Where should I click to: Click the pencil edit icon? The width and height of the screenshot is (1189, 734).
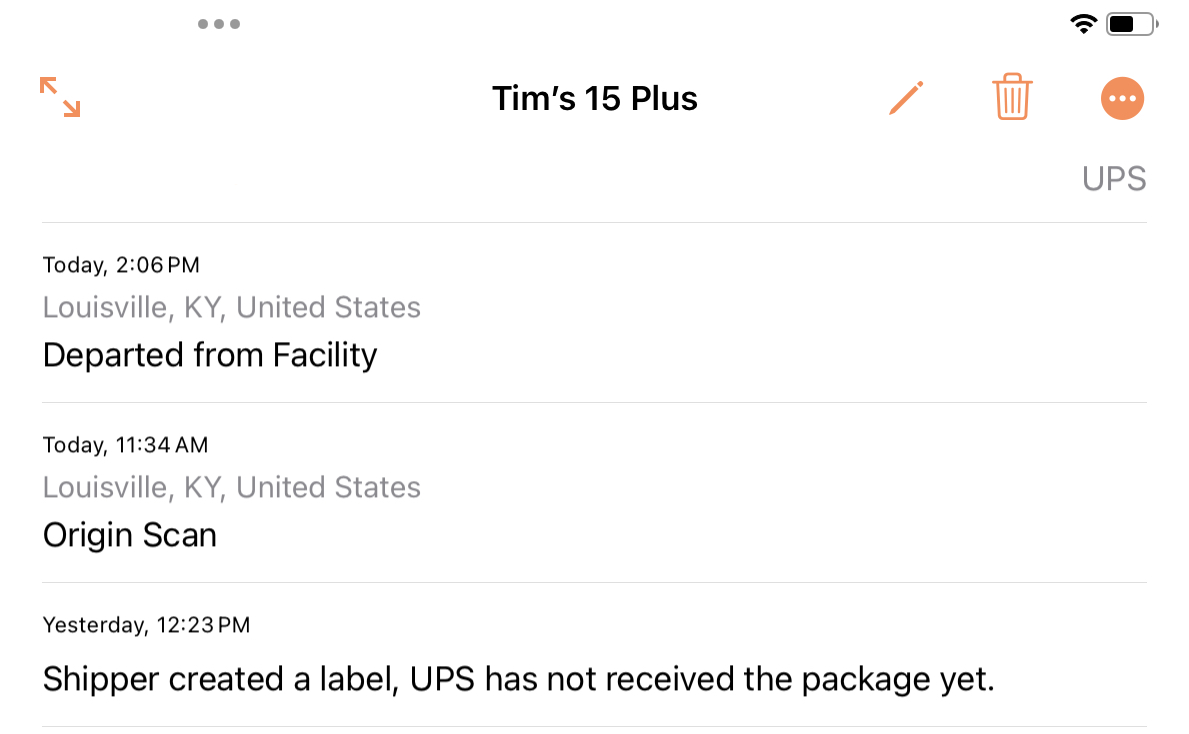tap(906, 98)
